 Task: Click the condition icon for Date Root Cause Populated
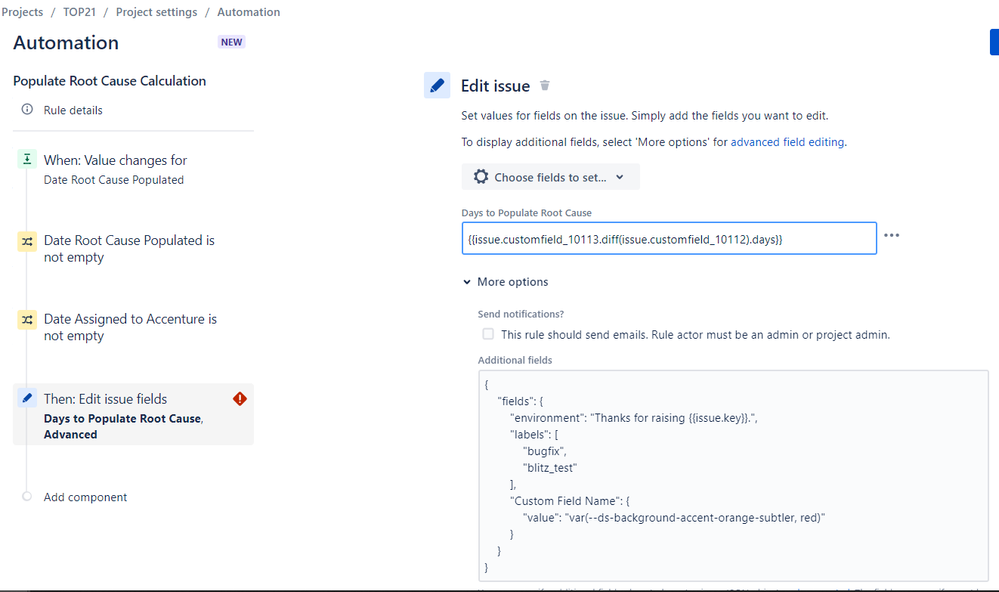[27, 242]
